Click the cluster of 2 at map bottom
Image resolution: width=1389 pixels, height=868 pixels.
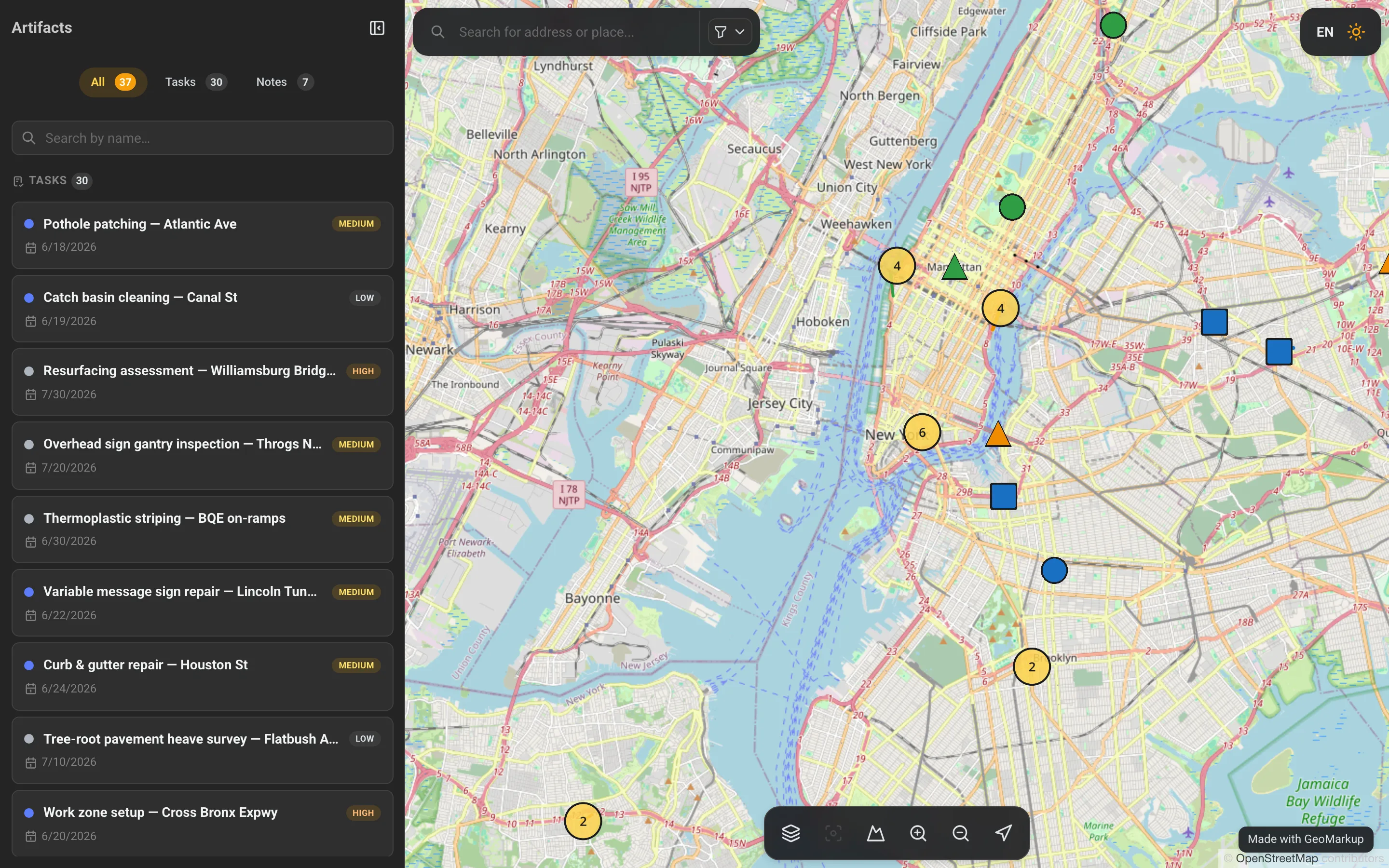pos(583,821)
